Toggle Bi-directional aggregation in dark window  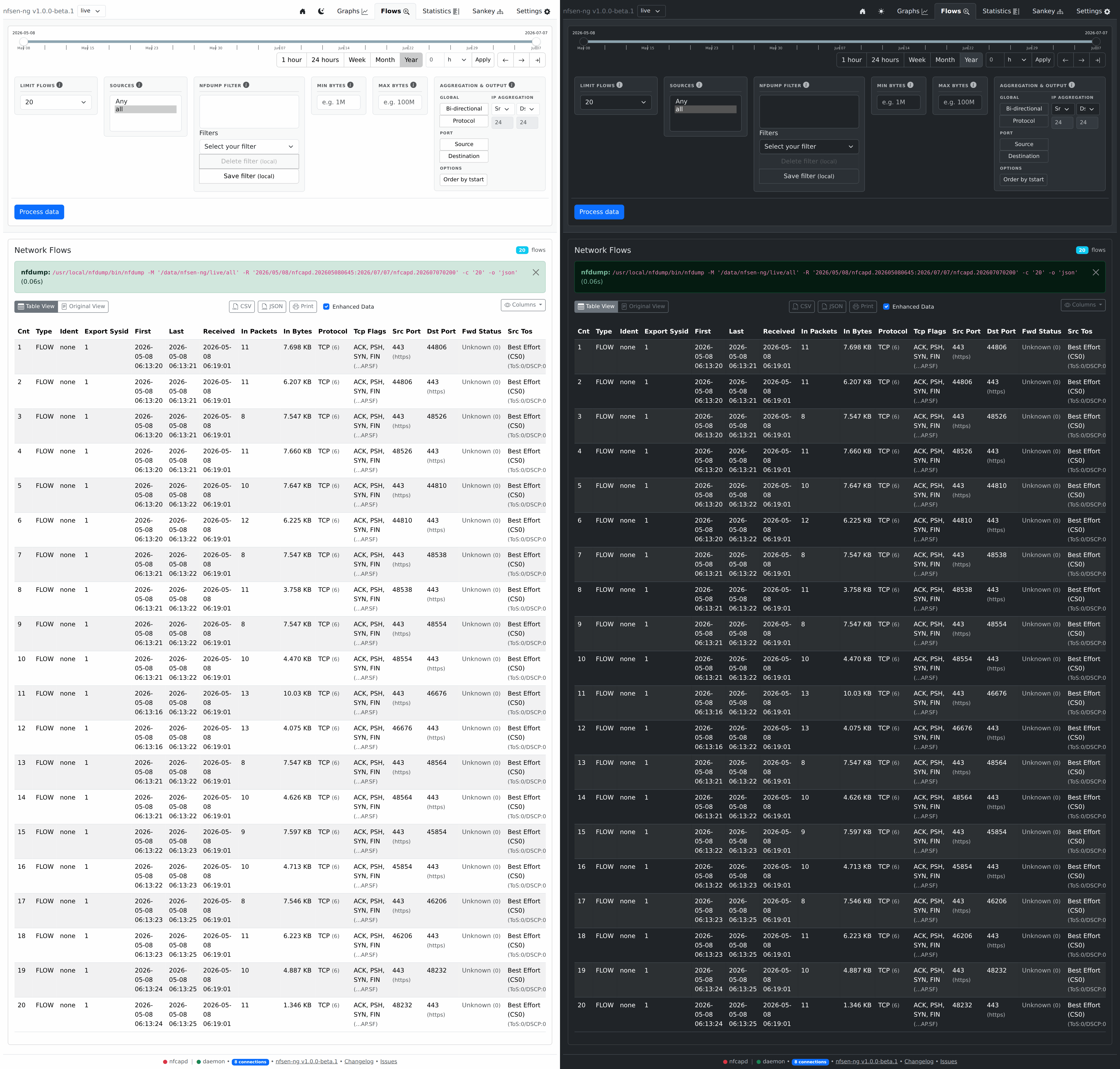click(x=1024, y=109)
